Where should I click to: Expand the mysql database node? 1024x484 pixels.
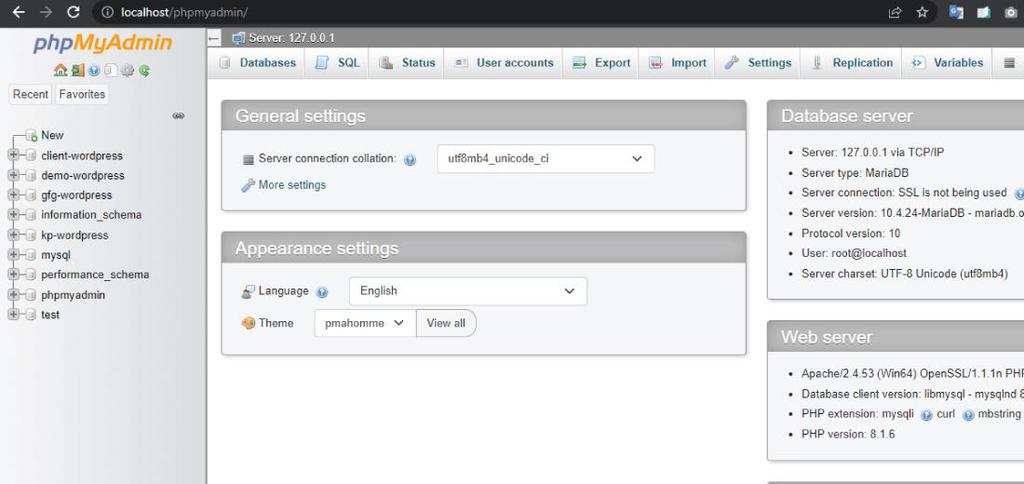pyautogui.click(x=13, y=255)
